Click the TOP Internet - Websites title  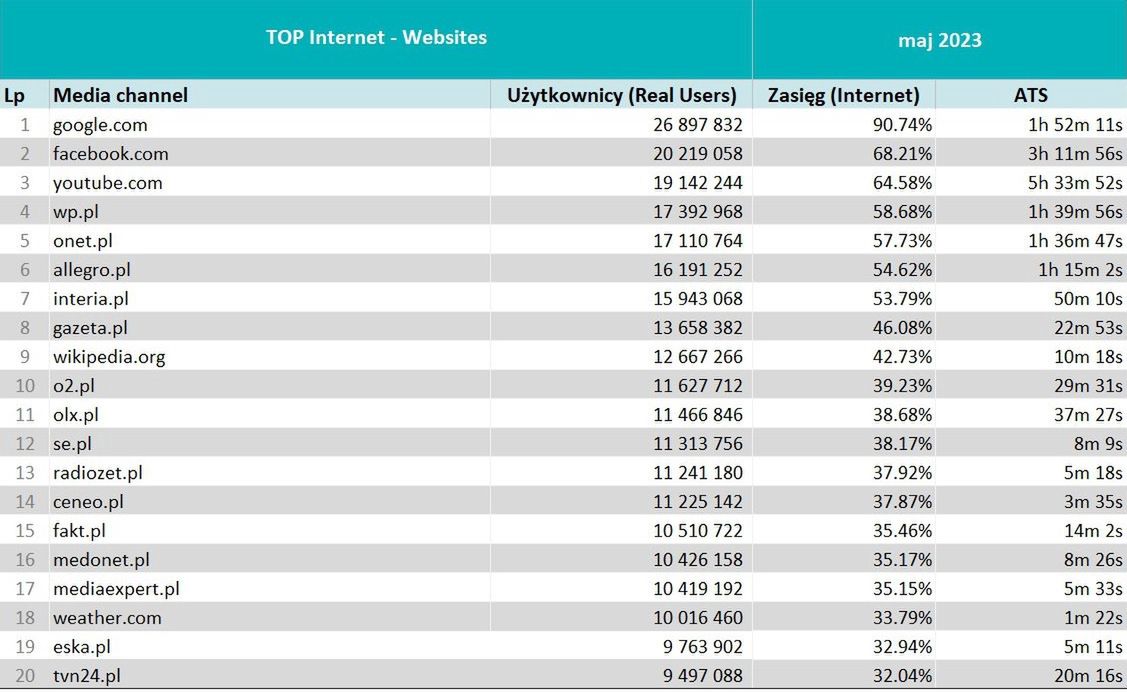pos(376,38)
